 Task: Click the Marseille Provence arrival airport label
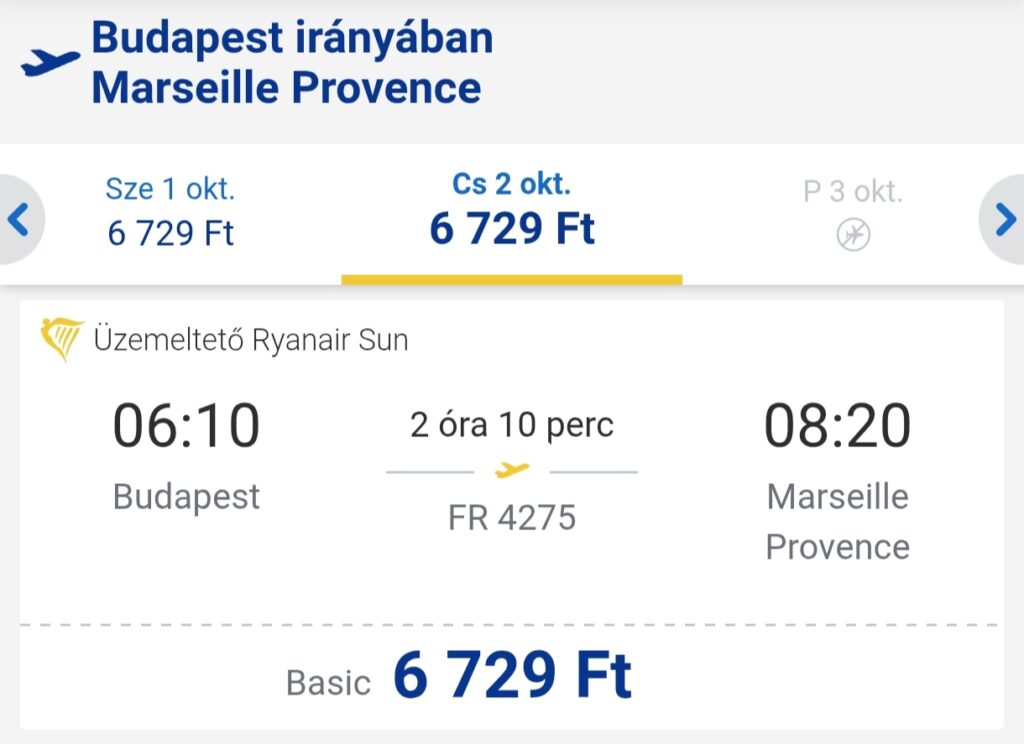click(838, 521)
